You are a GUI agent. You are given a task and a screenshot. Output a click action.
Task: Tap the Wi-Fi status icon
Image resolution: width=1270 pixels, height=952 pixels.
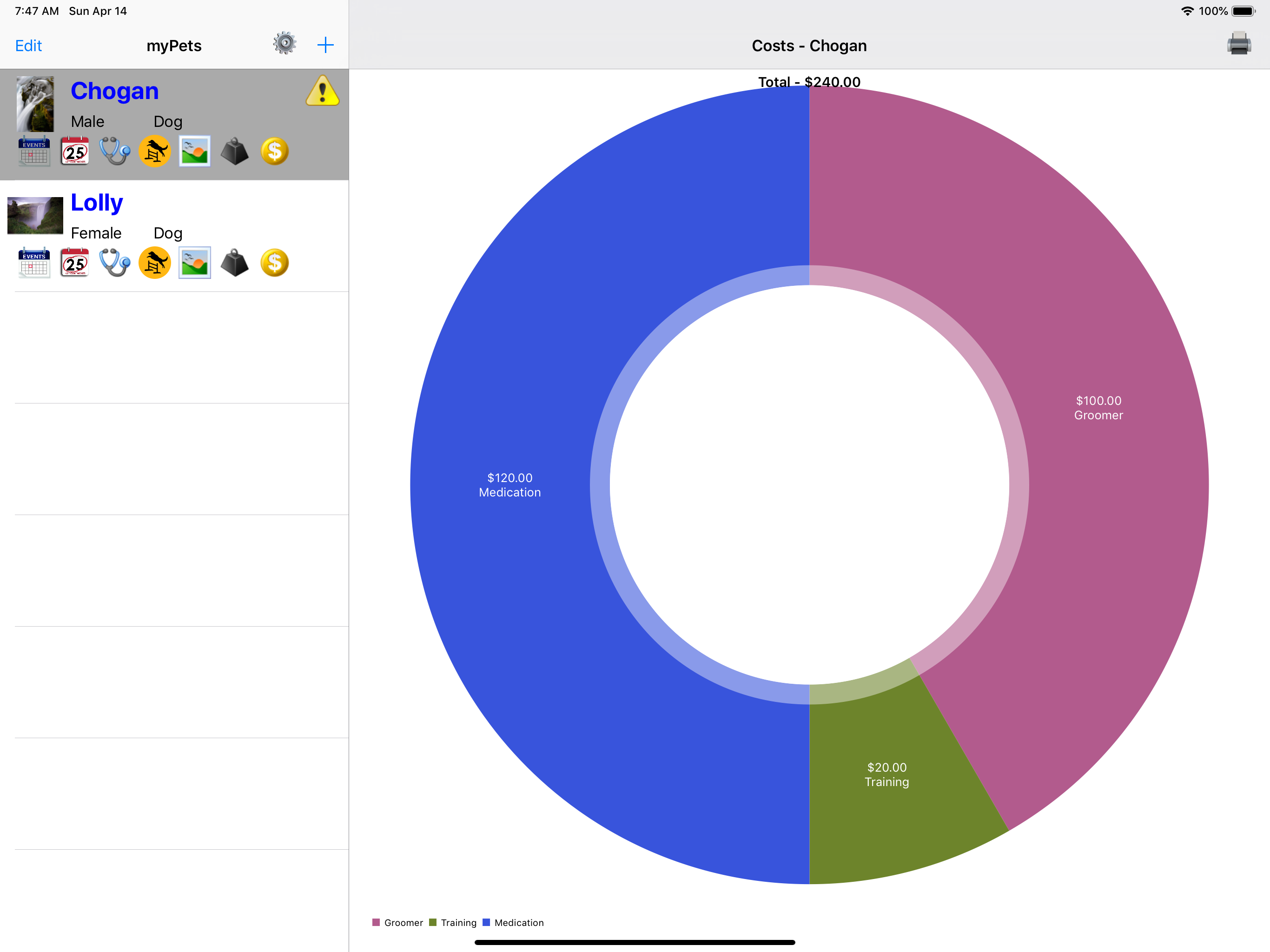coord(1187,11)
